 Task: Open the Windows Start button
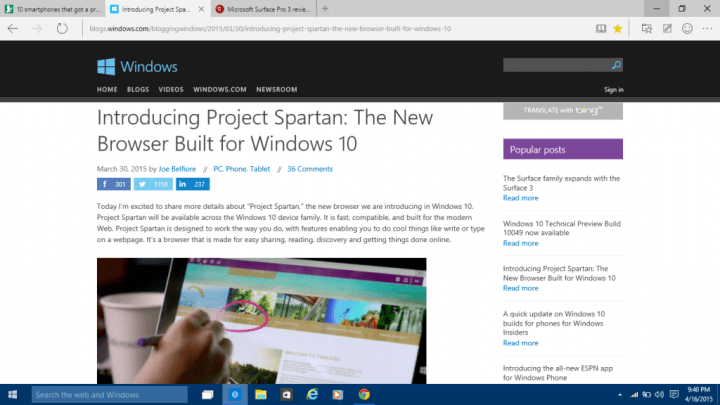pyautogui.click(x=12, y=394)
